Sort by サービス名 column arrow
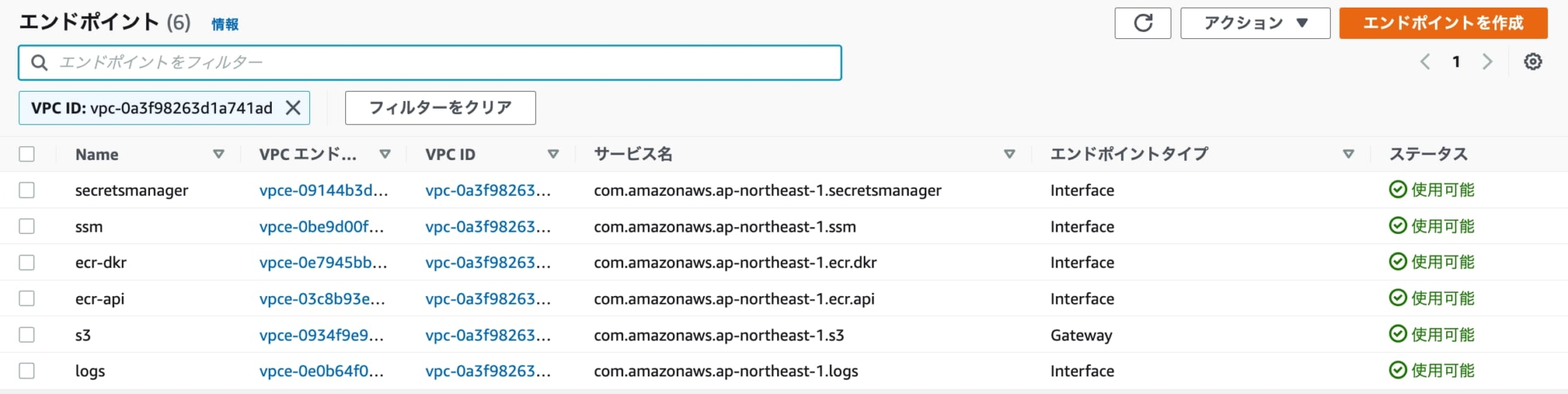The width and height of the screenshot is (1568, 394). tap(1009, 154)
